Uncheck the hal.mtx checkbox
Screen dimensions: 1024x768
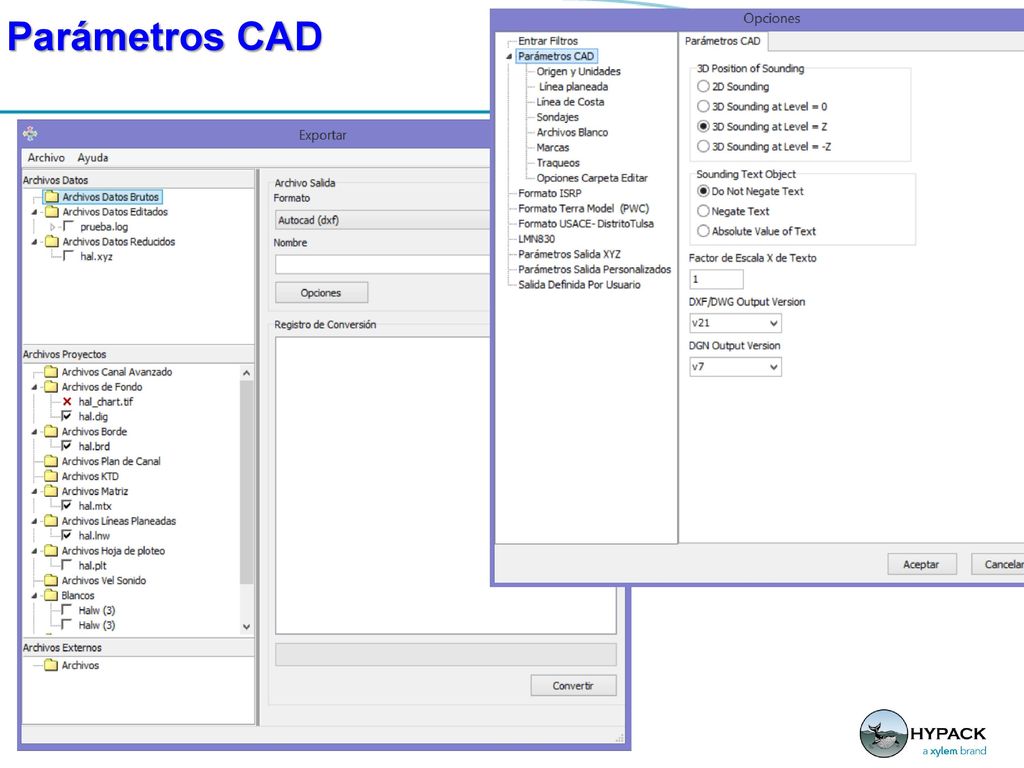(x=67, y=505)
